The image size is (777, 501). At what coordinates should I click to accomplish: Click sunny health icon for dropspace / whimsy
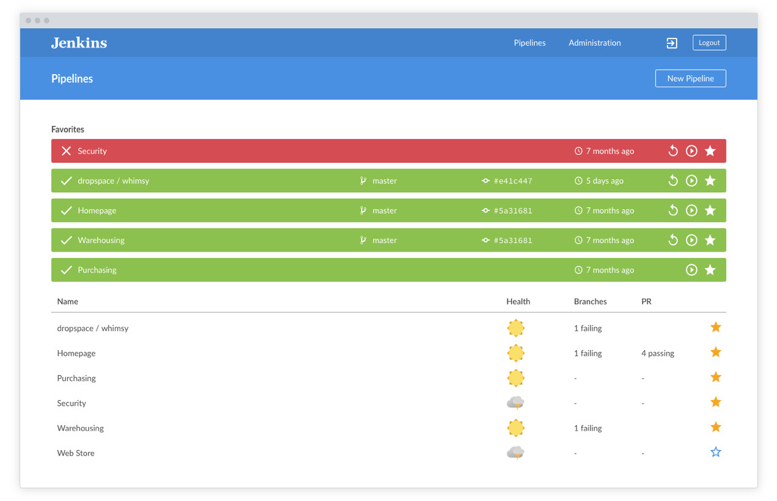[x=515, y=328]
